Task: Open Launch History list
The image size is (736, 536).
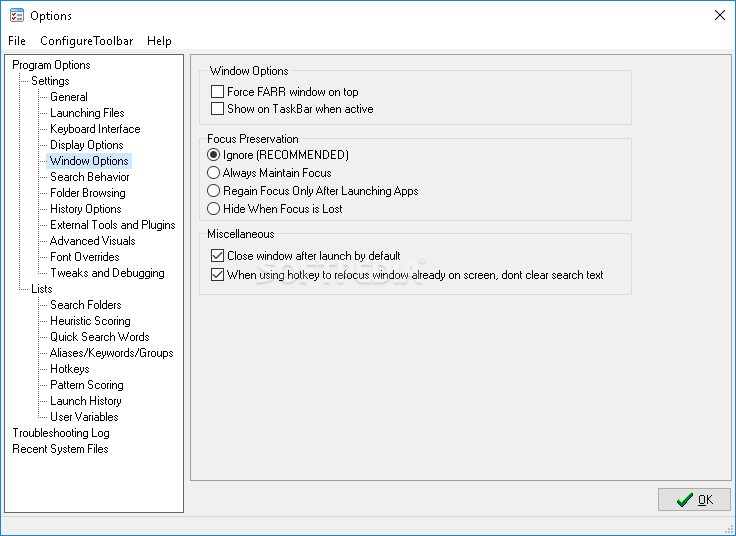Action: pos(86,400)
